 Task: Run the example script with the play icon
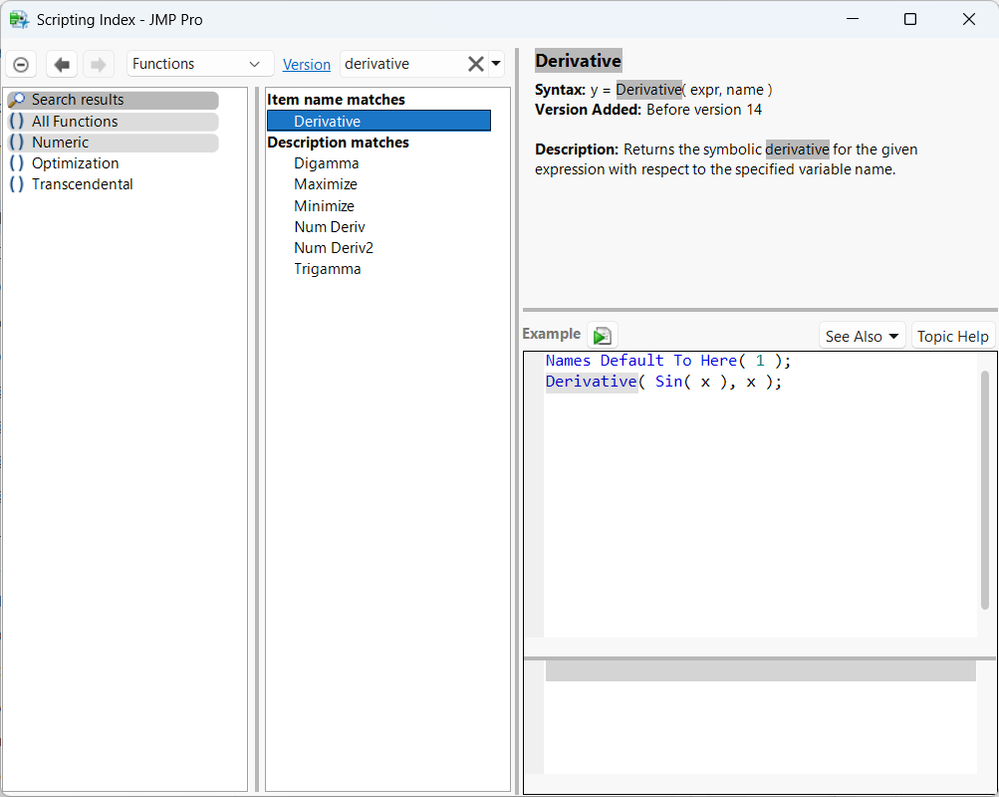pos(602,335)
